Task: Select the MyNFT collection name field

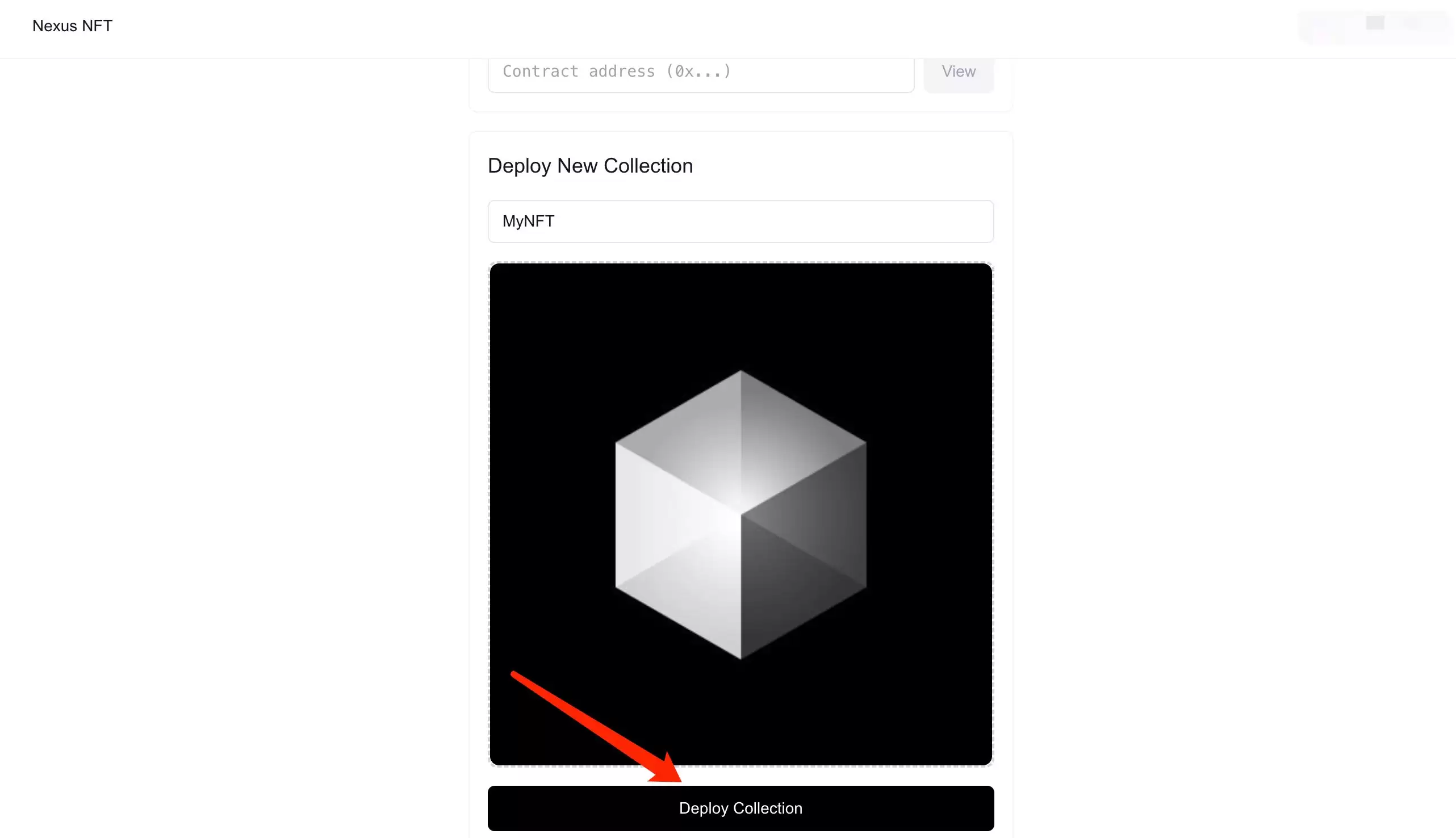Action: tap(740, 221)
